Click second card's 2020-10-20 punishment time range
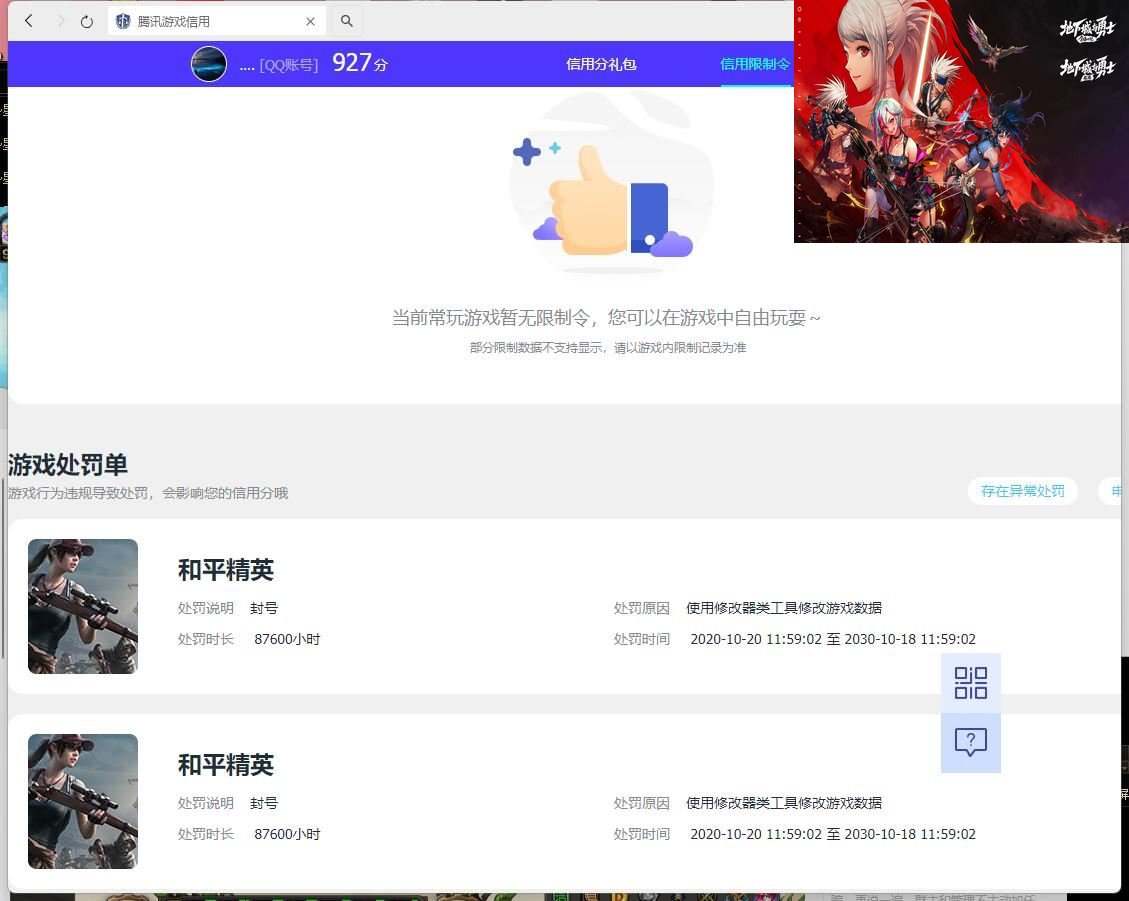1129x901 pixels. point(833,834)
